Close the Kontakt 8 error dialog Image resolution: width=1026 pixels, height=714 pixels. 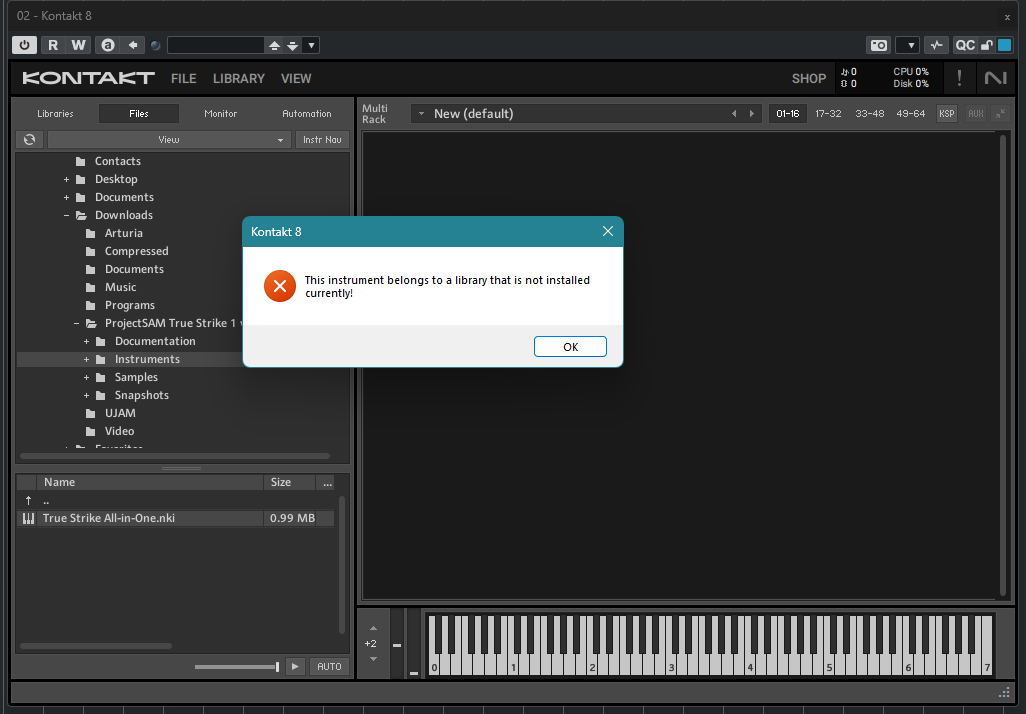point(608,231)
